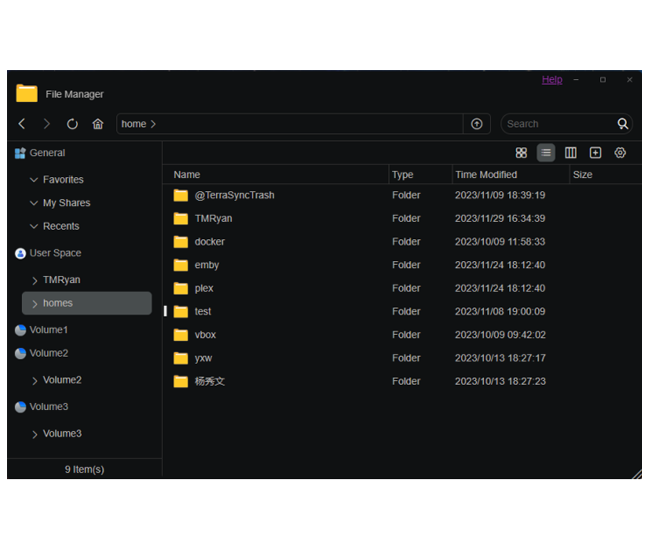
Task: Open the Help link
Action: click(552, 80)
